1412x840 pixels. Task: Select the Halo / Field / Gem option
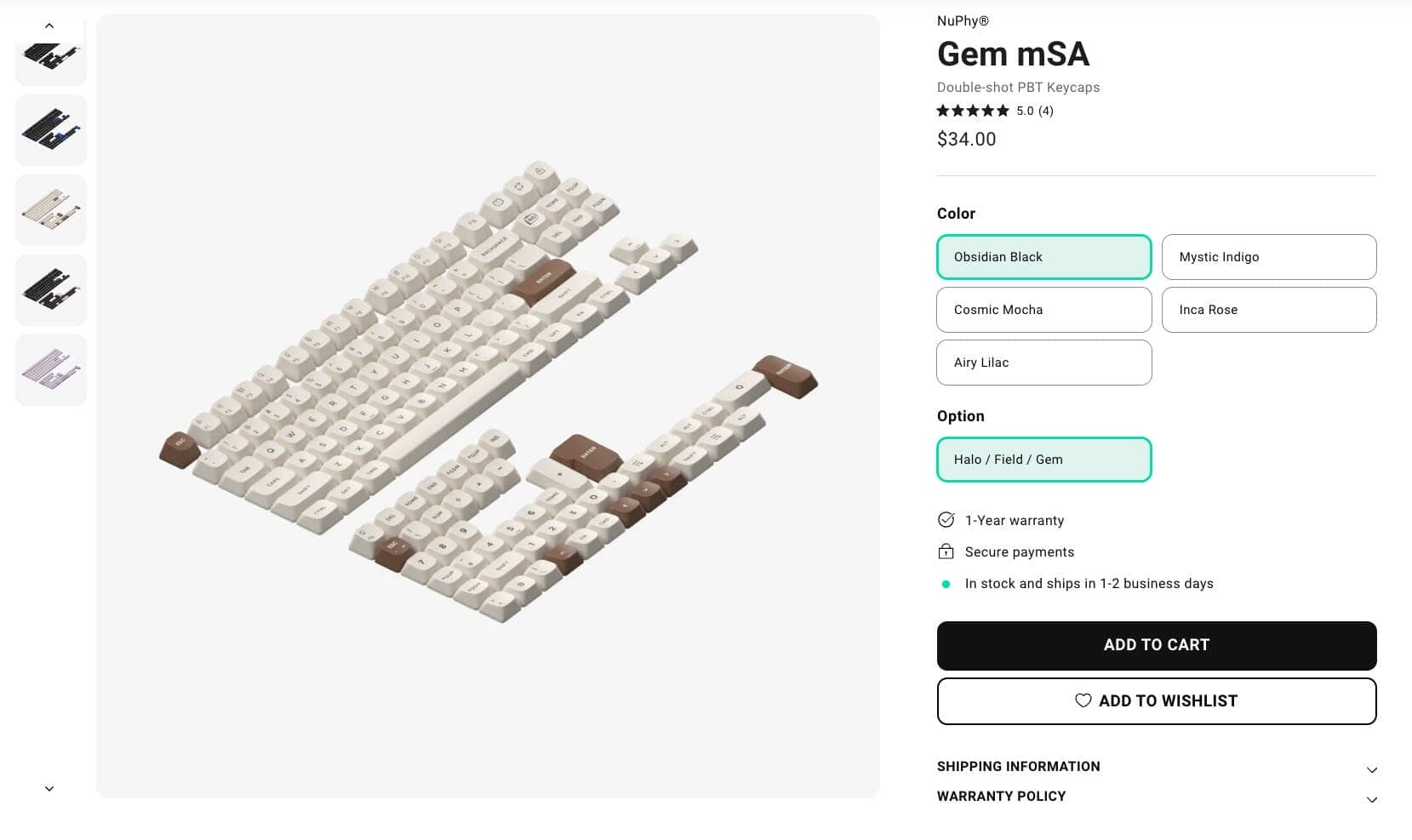(x=1043, y=460)
